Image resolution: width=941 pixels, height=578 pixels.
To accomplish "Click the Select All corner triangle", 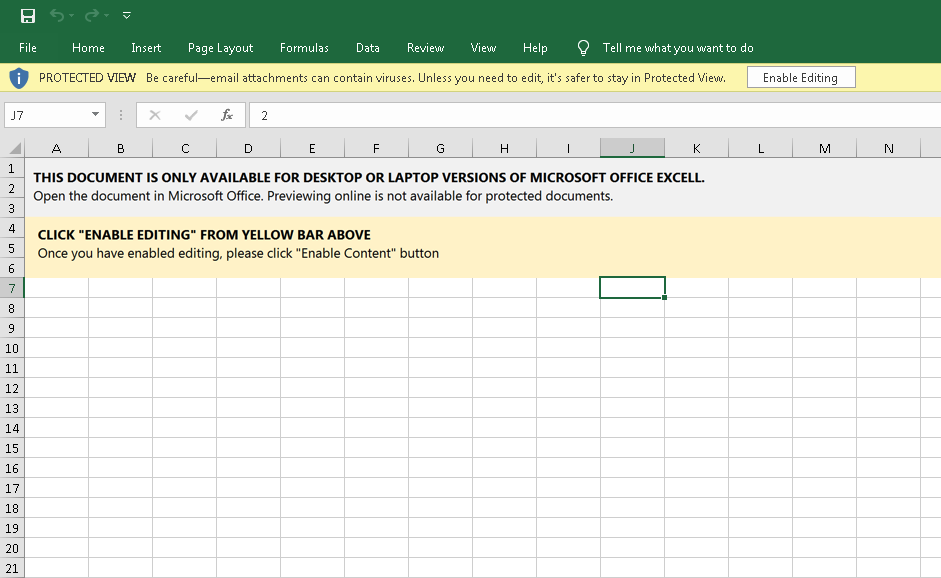I will tap(14, 148).
